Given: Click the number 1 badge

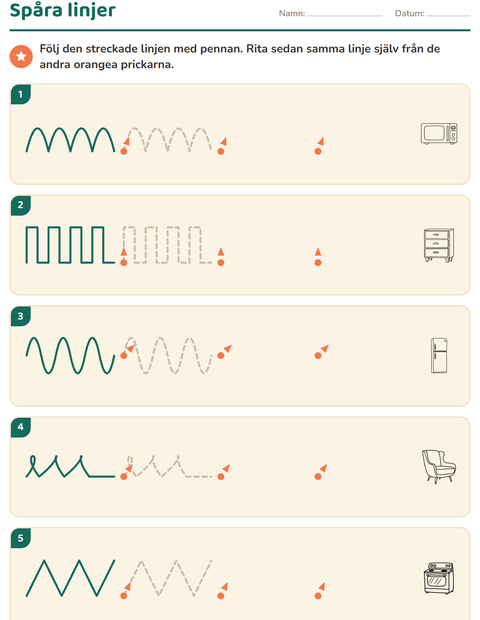Looking at the screenshot, I should 21,95.
